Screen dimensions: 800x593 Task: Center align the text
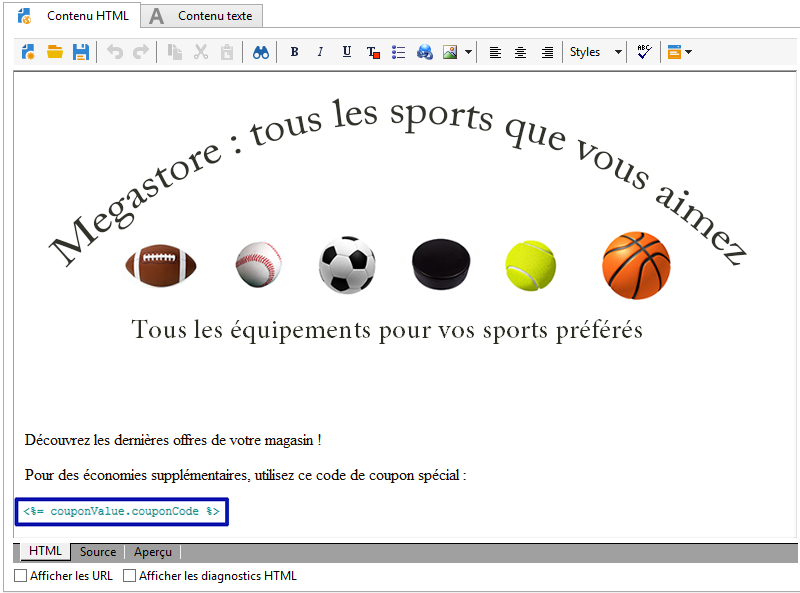point(521,52)
